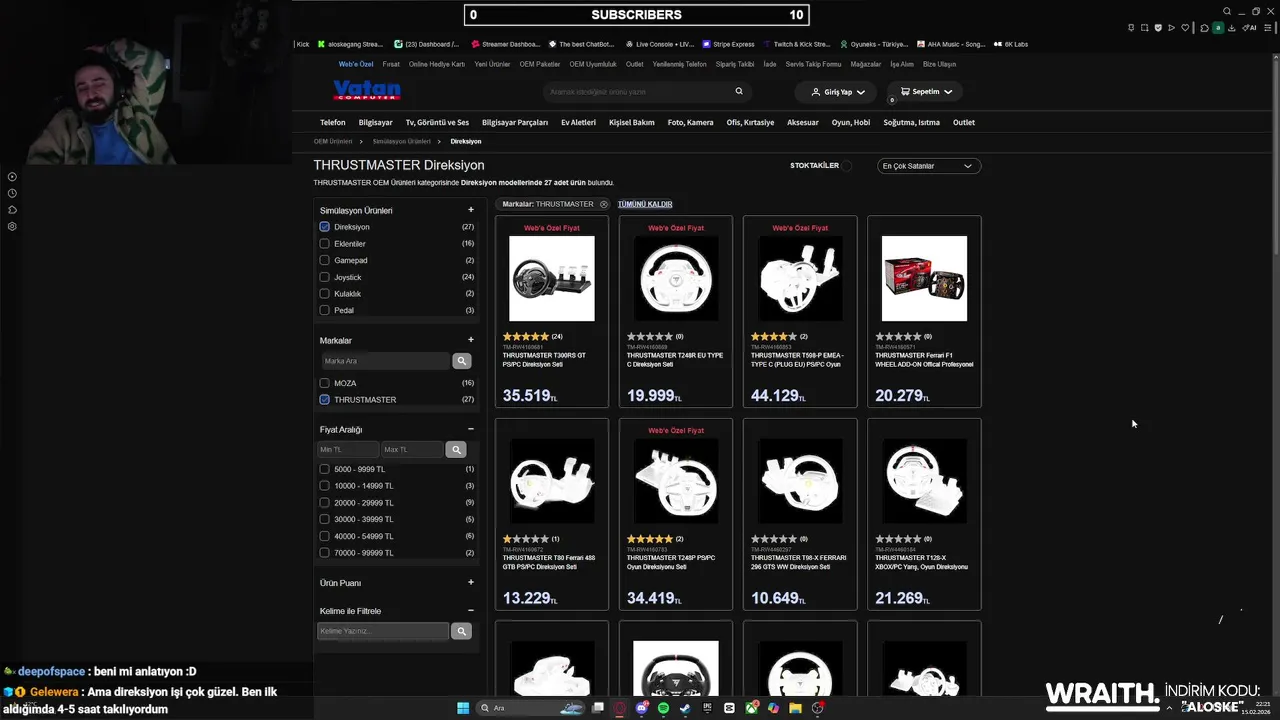Open the Bilgisayar Parçaları category menu
Screen dimensions: 1280x720
click(515, 122)
